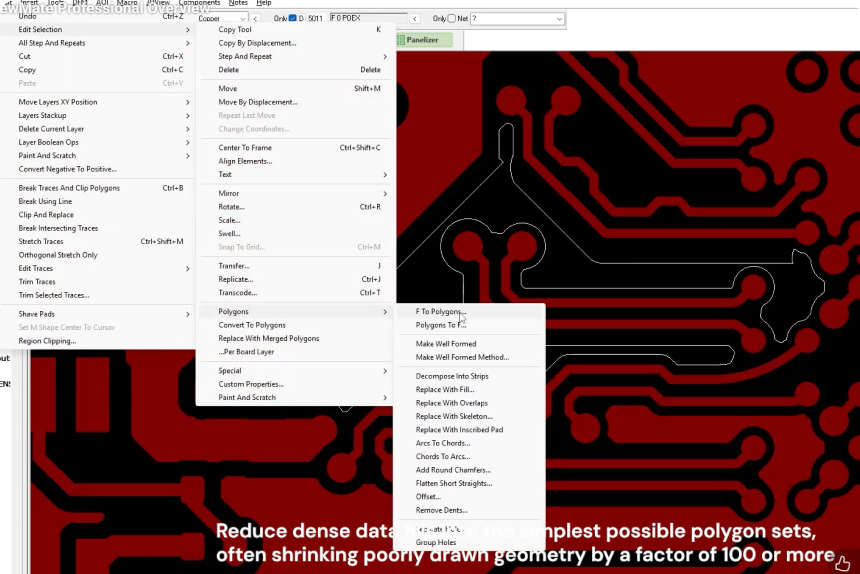Open the Components menu
This screenshot has height=574, width=860.
[199, 3]
